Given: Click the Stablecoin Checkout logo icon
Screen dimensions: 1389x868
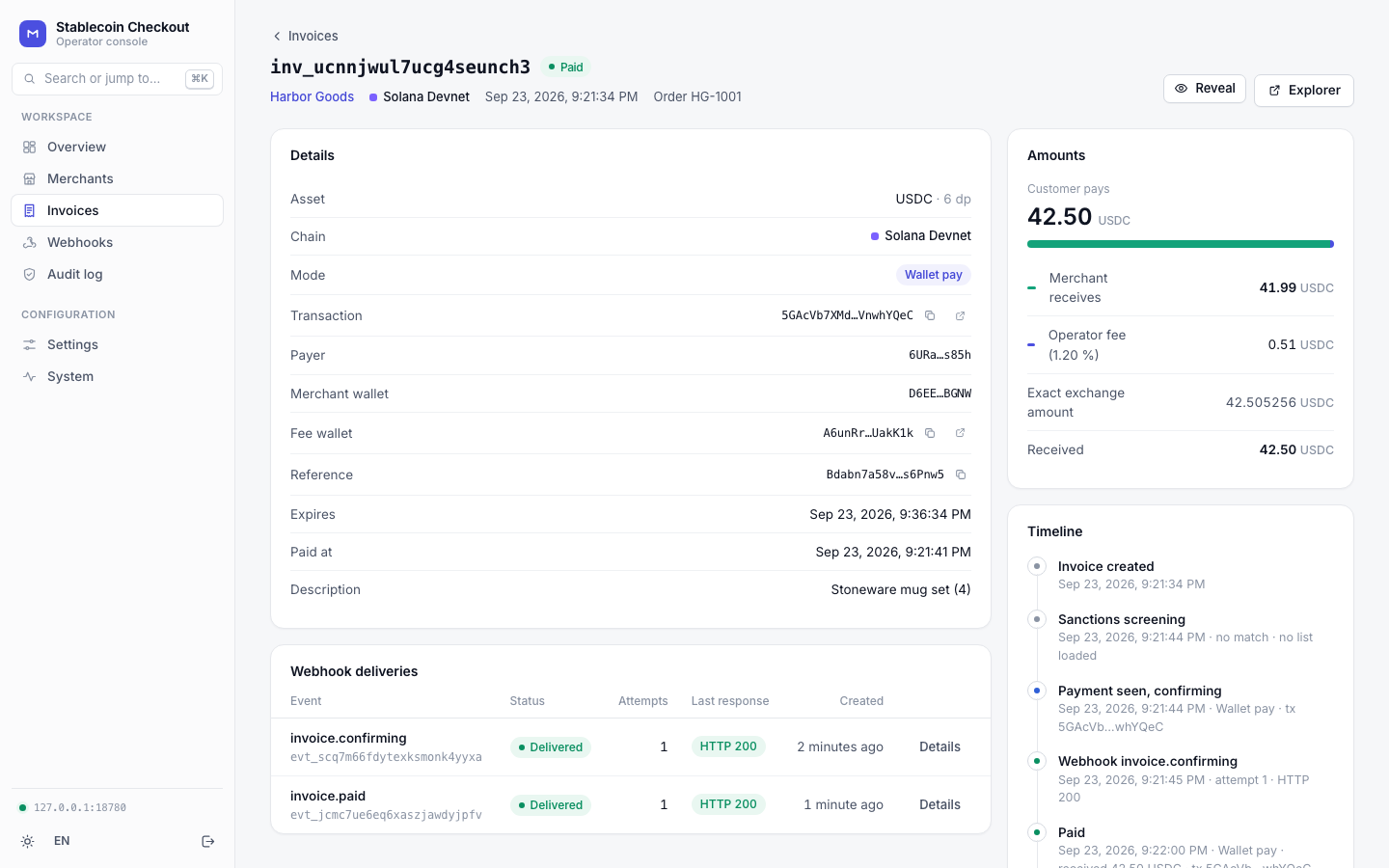Looking at the screenshot, I should [33, 34].
